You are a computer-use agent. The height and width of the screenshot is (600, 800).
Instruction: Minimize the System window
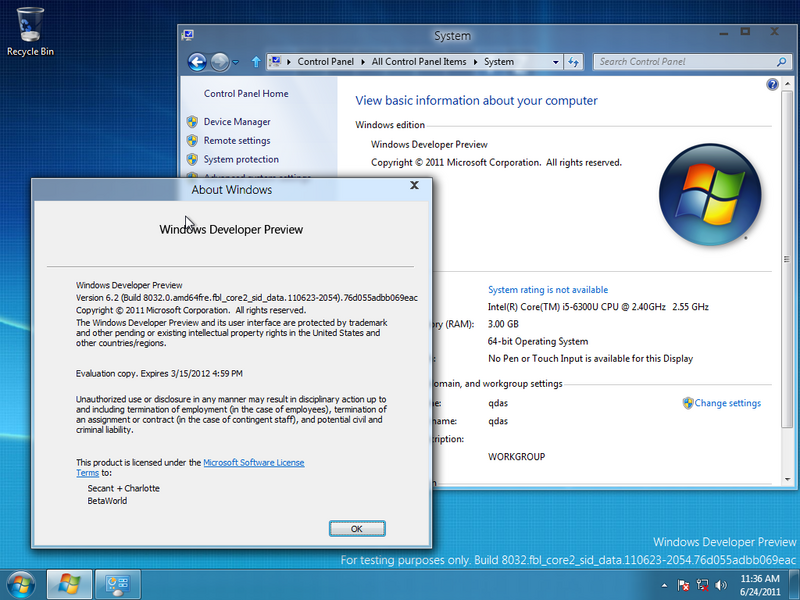723,33
